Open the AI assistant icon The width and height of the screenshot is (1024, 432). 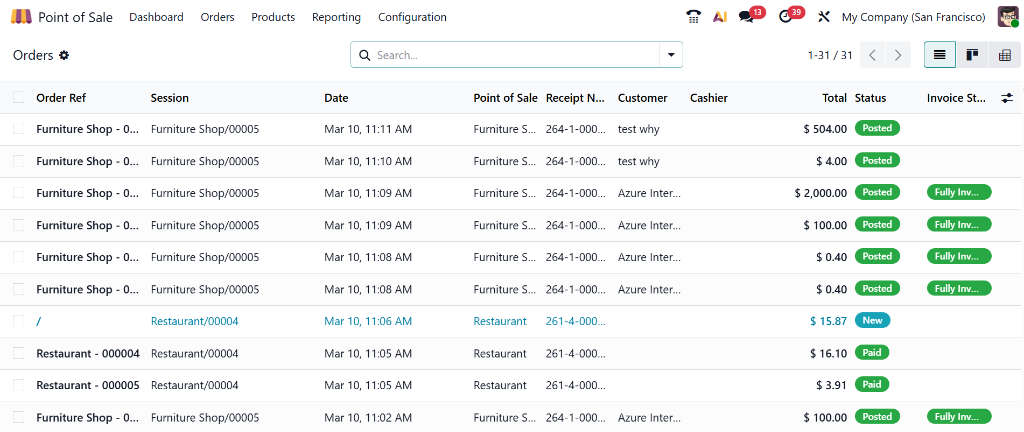coord(720,17)
